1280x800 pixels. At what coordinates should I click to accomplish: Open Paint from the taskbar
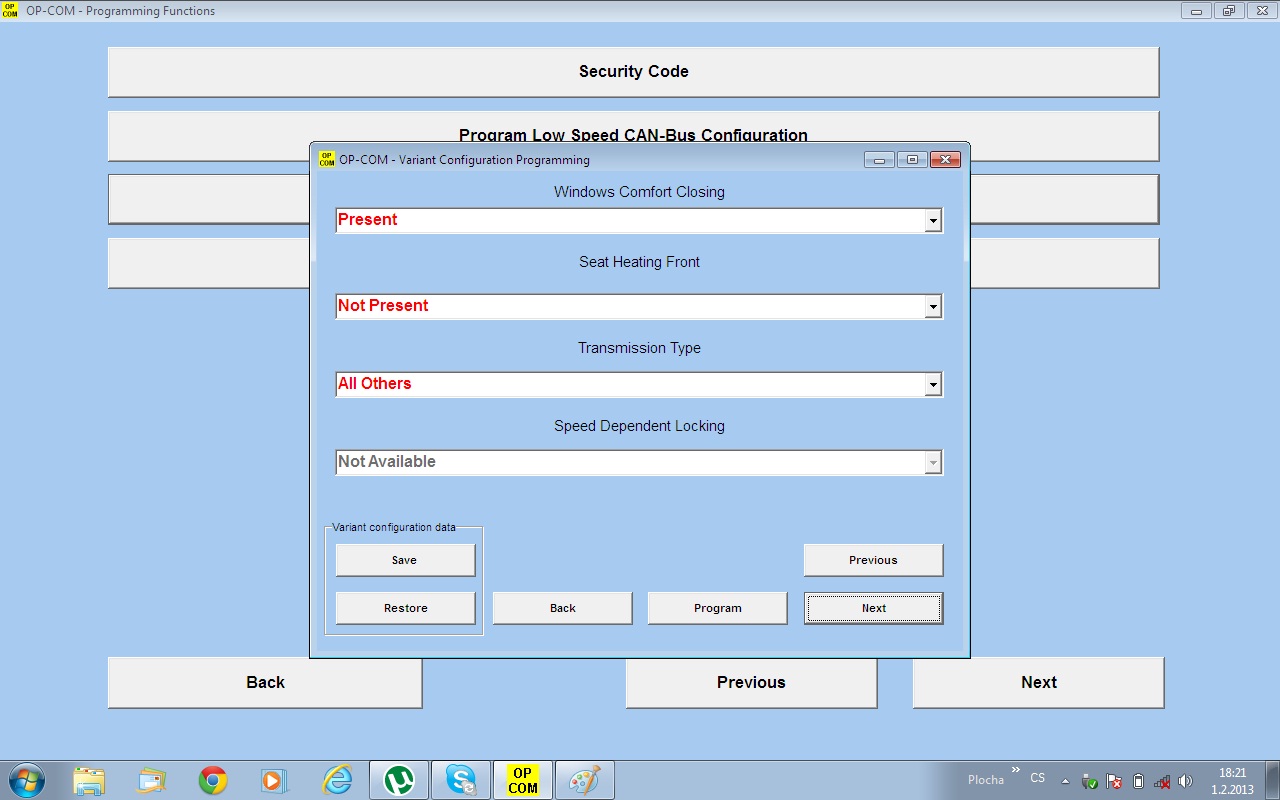(x=584, y=780)
